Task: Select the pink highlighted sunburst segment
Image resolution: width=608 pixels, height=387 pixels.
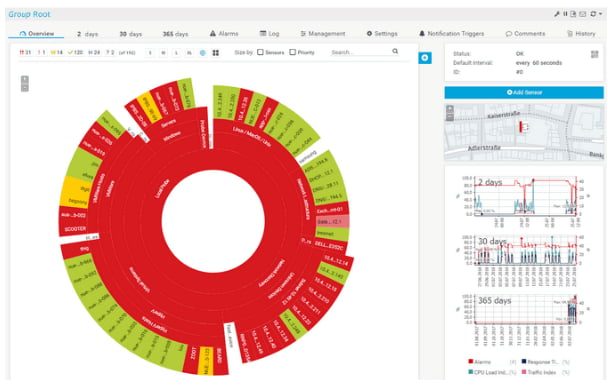Action: click(332, 222)
